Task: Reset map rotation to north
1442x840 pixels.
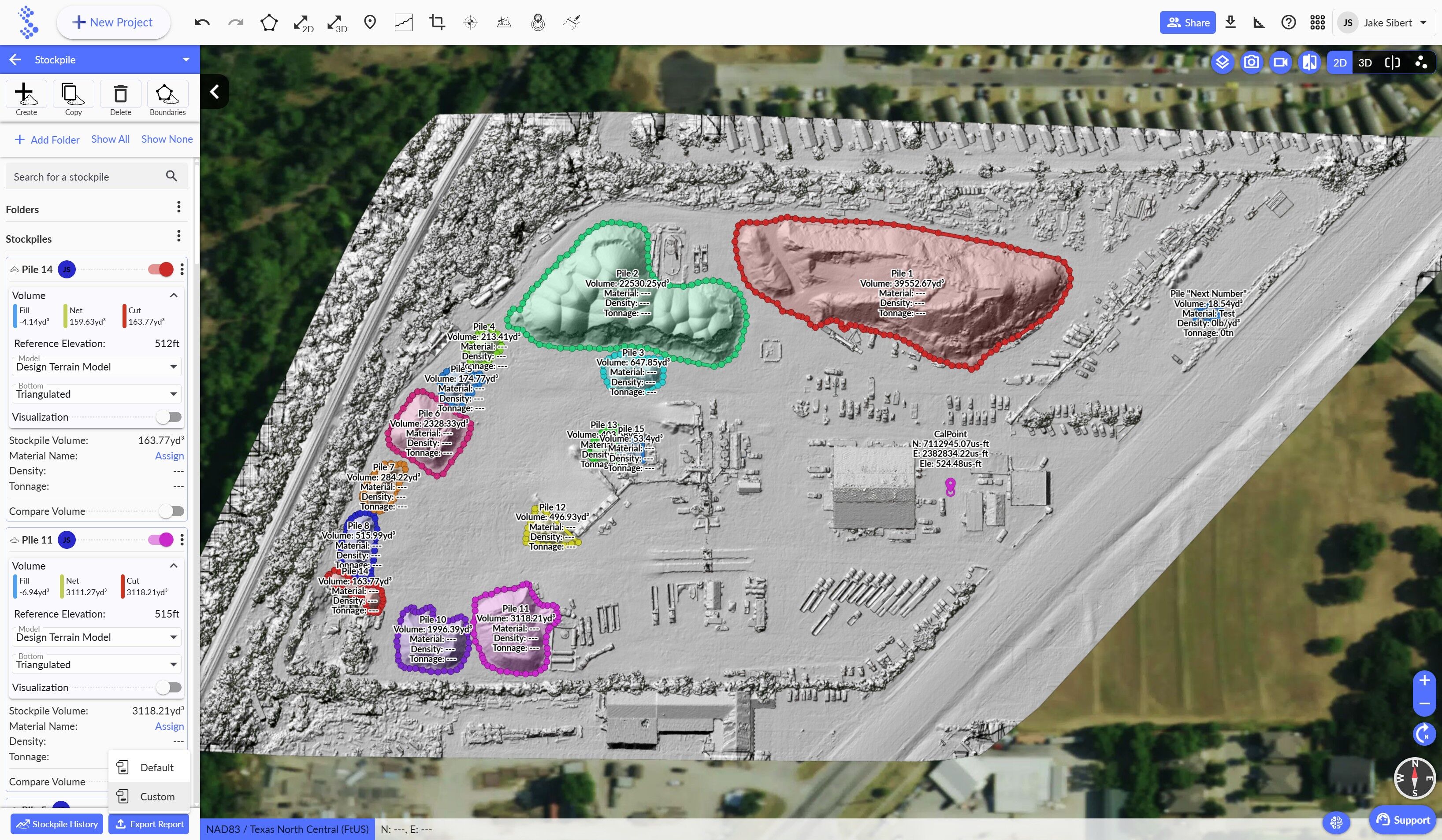Action: [x=1424, y=734]
